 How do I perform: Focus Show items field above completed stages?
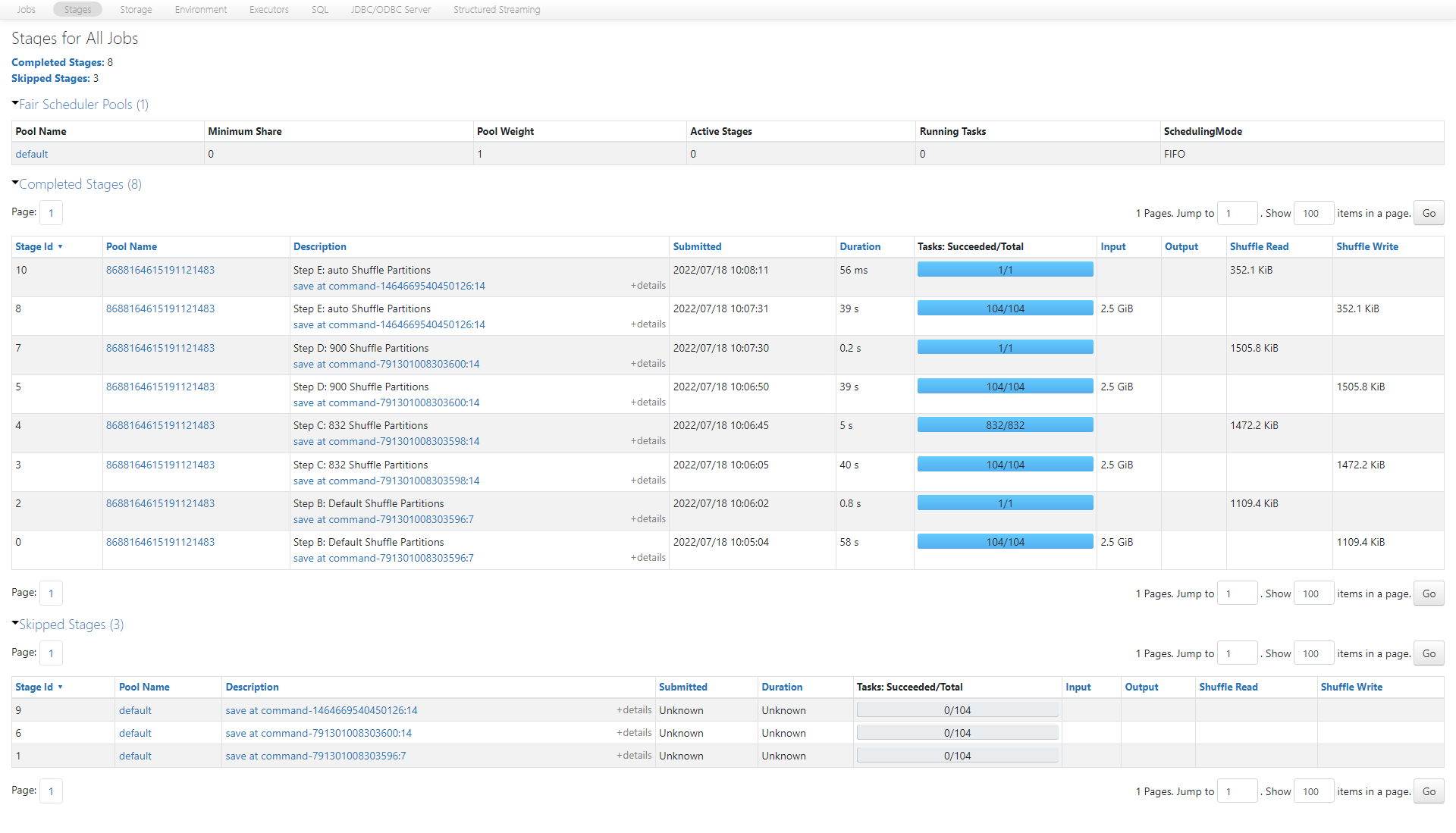(1313, 213)
